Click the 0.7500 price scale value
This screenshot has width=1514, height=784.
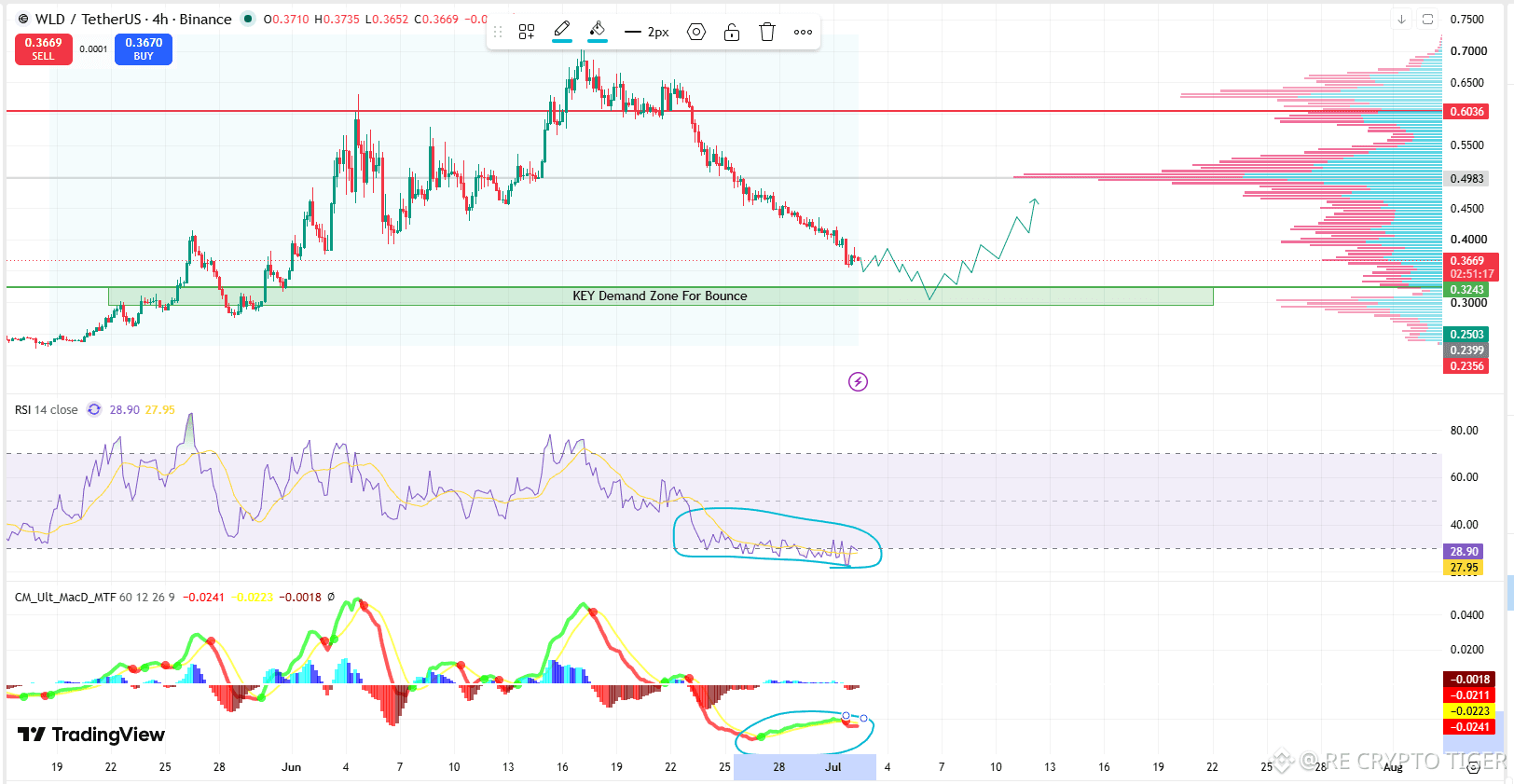tap(1467, 20)
